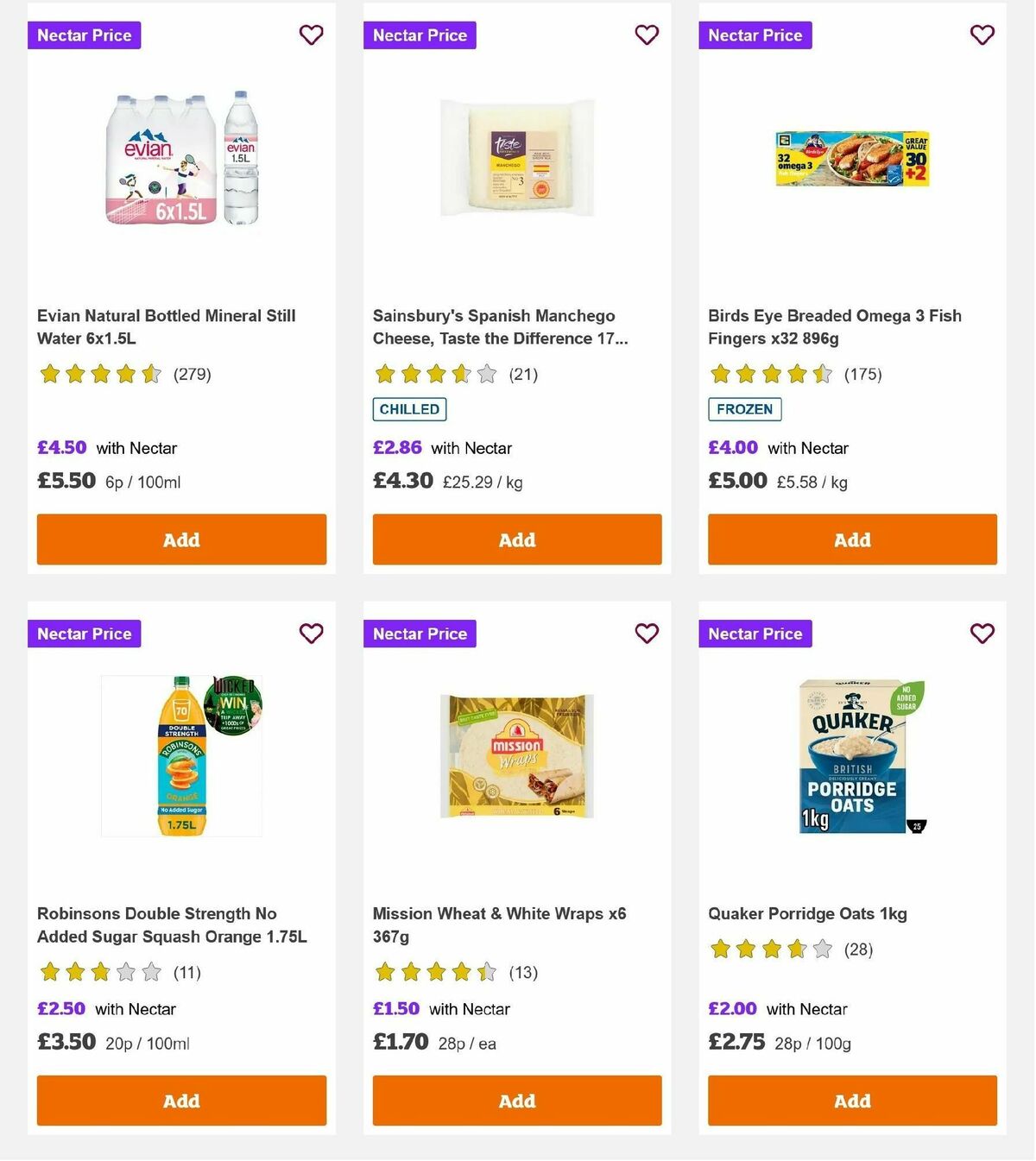
Task: Click the (279) review count for Evian
Action: pyautogui.click(x=191, y=374)
